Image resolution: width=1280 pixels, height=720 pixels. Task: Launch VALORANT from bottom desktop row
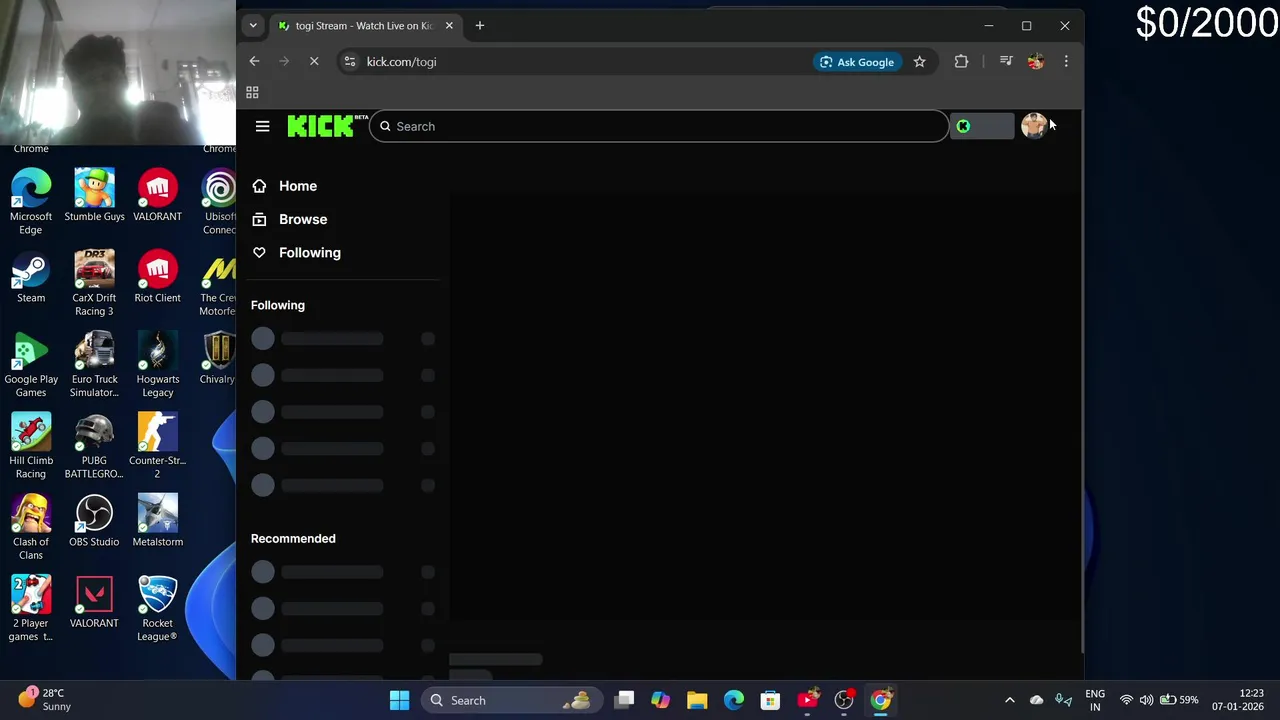pos(94,603)
